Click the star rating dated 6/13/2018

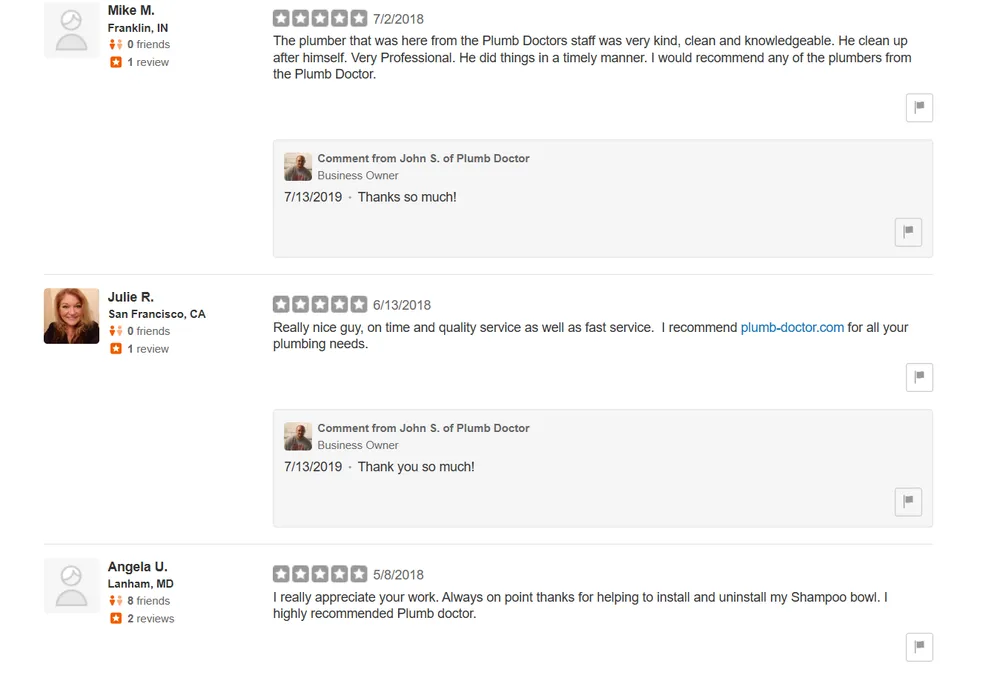pos(320,304)
